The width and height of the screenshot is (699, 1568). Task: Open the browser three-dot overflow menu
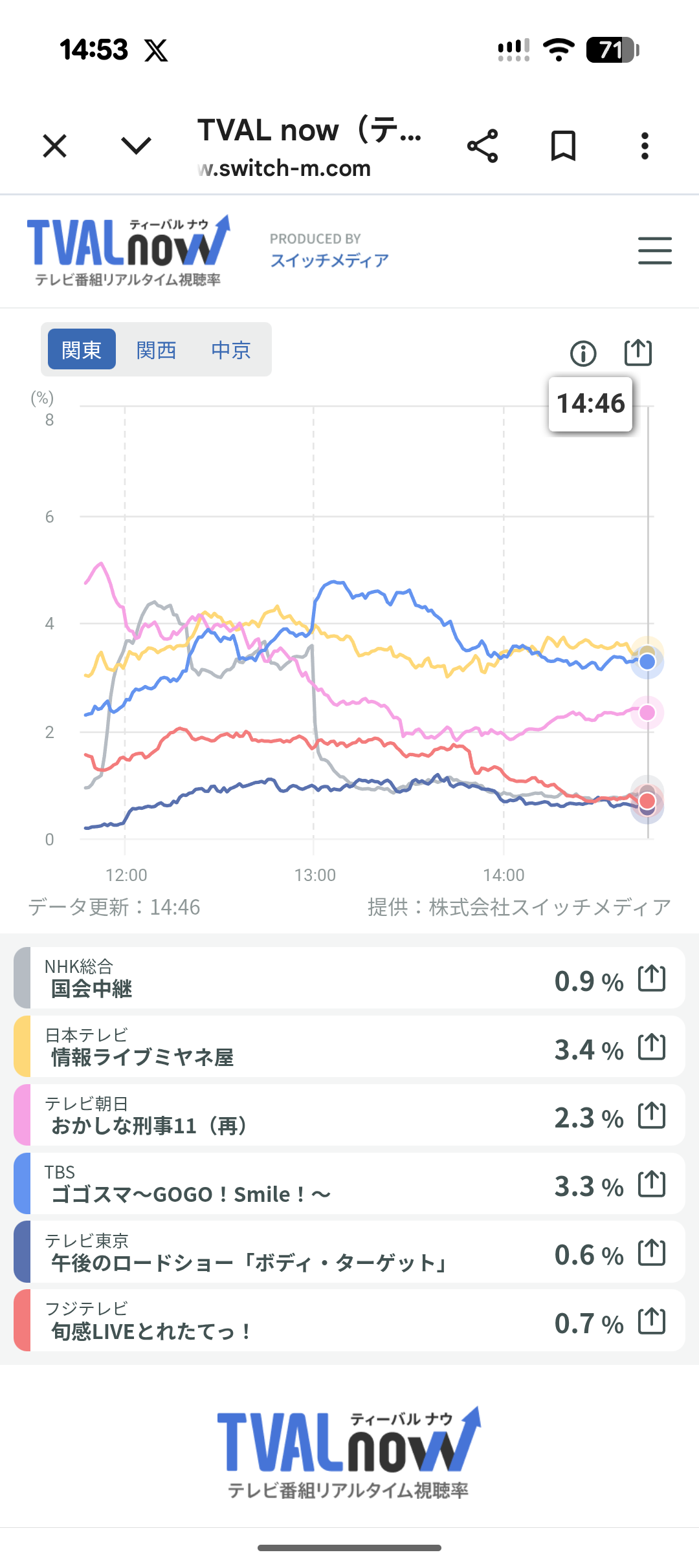coord(645,146)
